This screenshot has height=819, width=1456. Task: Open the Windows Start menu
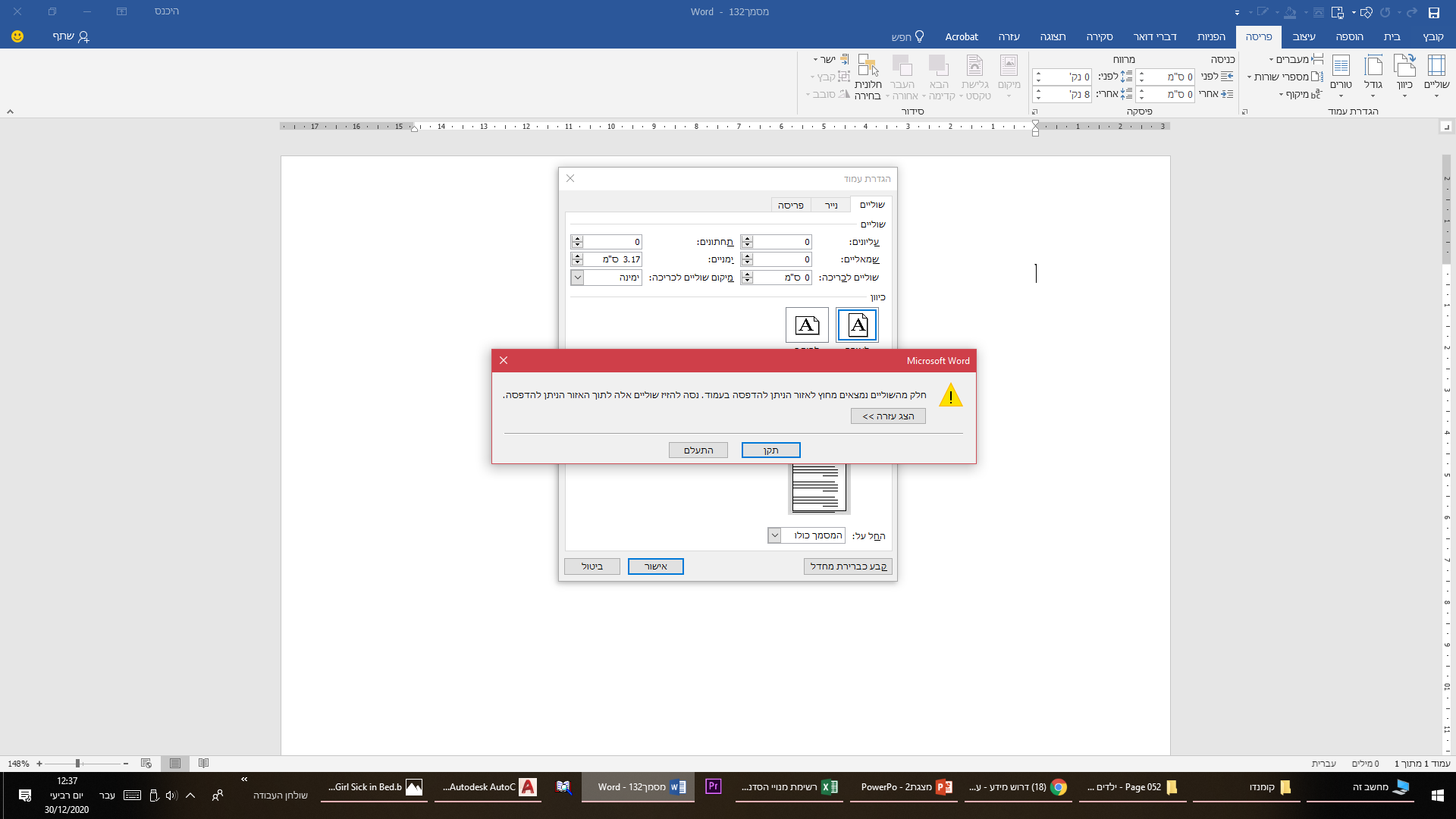coord(1437,795)
